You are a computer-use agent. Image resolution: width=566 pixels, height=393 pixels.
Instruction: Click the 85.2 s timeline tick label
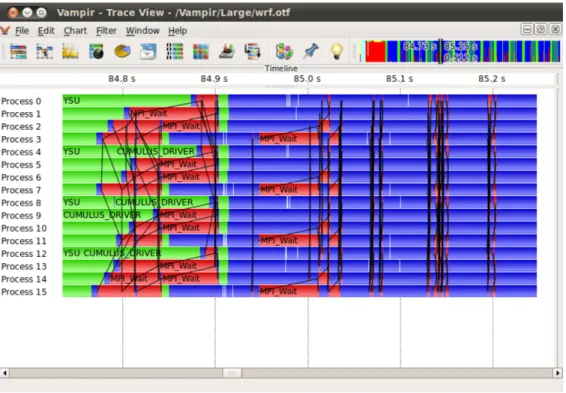[x=492, y=79]
